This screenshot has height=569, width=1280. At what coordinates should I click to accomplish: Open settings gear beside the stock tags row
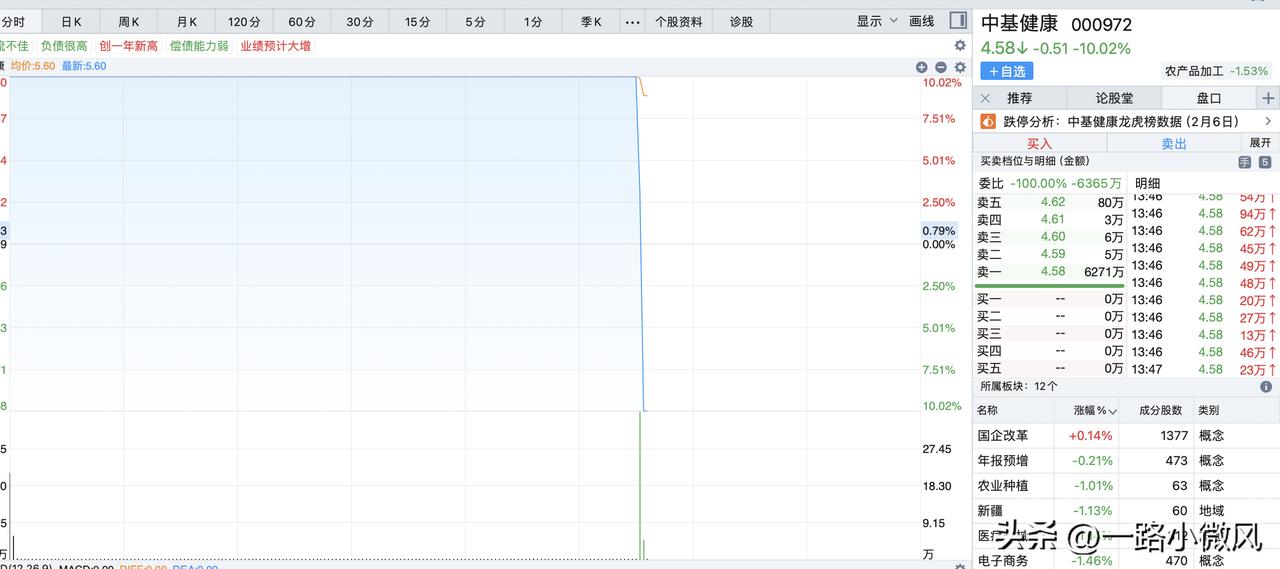pyautogui.click(x=960, y=45)
